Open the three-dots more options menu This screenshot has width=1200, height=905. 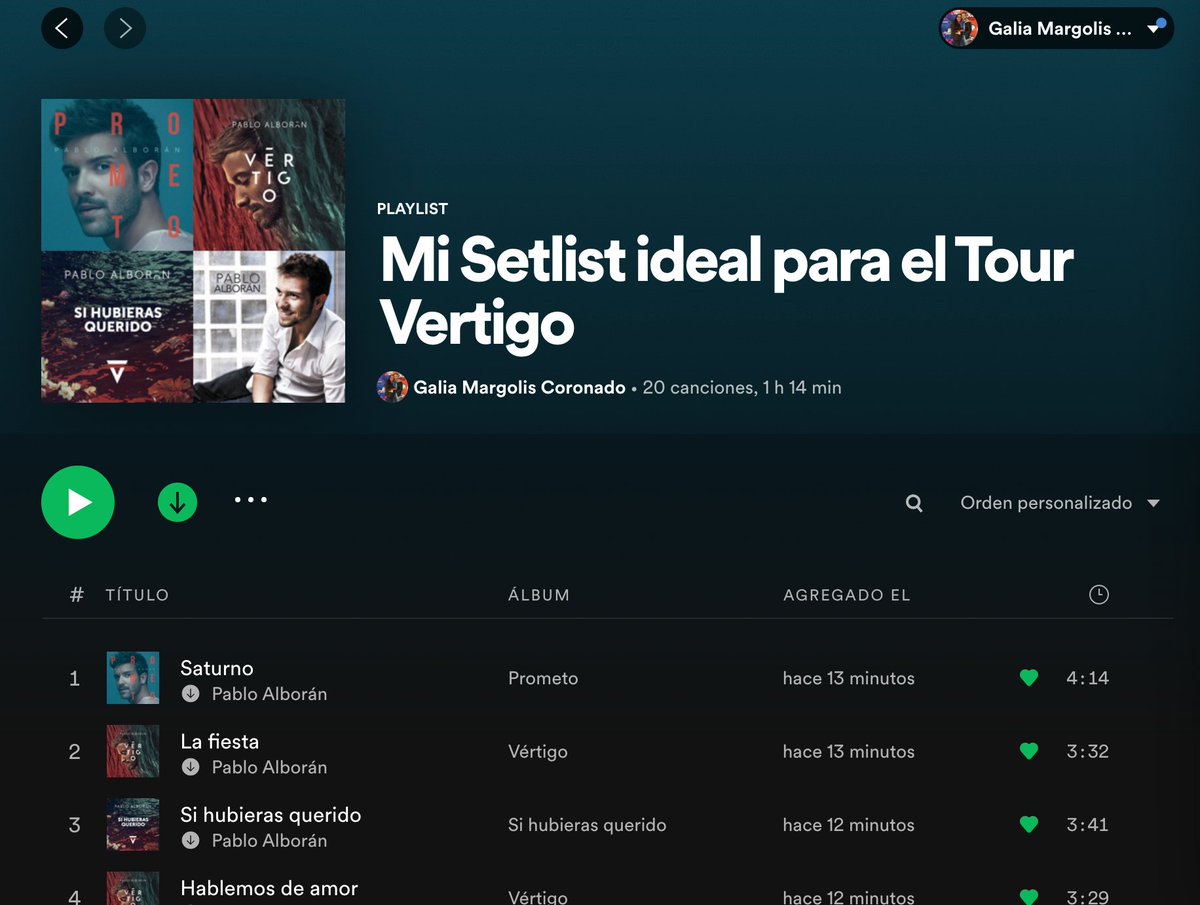(x=251, y=500)
